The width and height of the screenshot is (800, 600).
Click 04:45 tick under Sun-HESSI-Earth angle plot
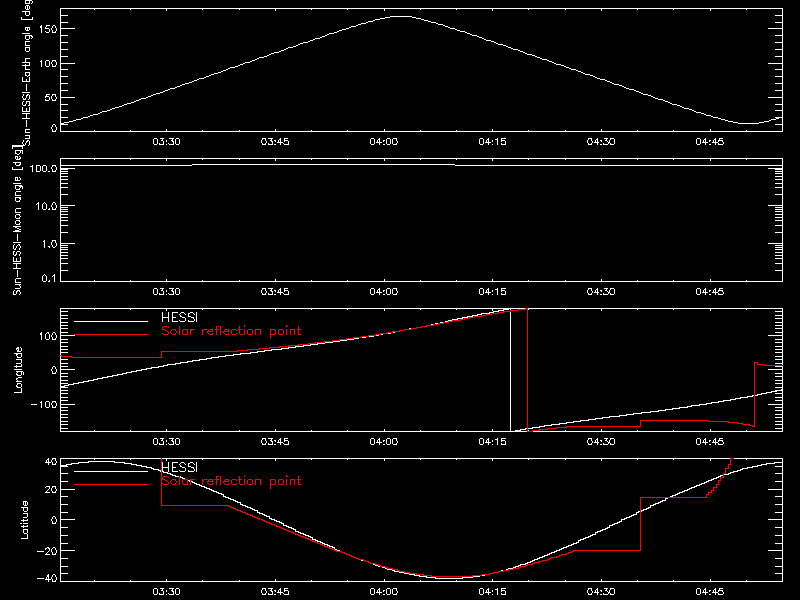[710, 141]
